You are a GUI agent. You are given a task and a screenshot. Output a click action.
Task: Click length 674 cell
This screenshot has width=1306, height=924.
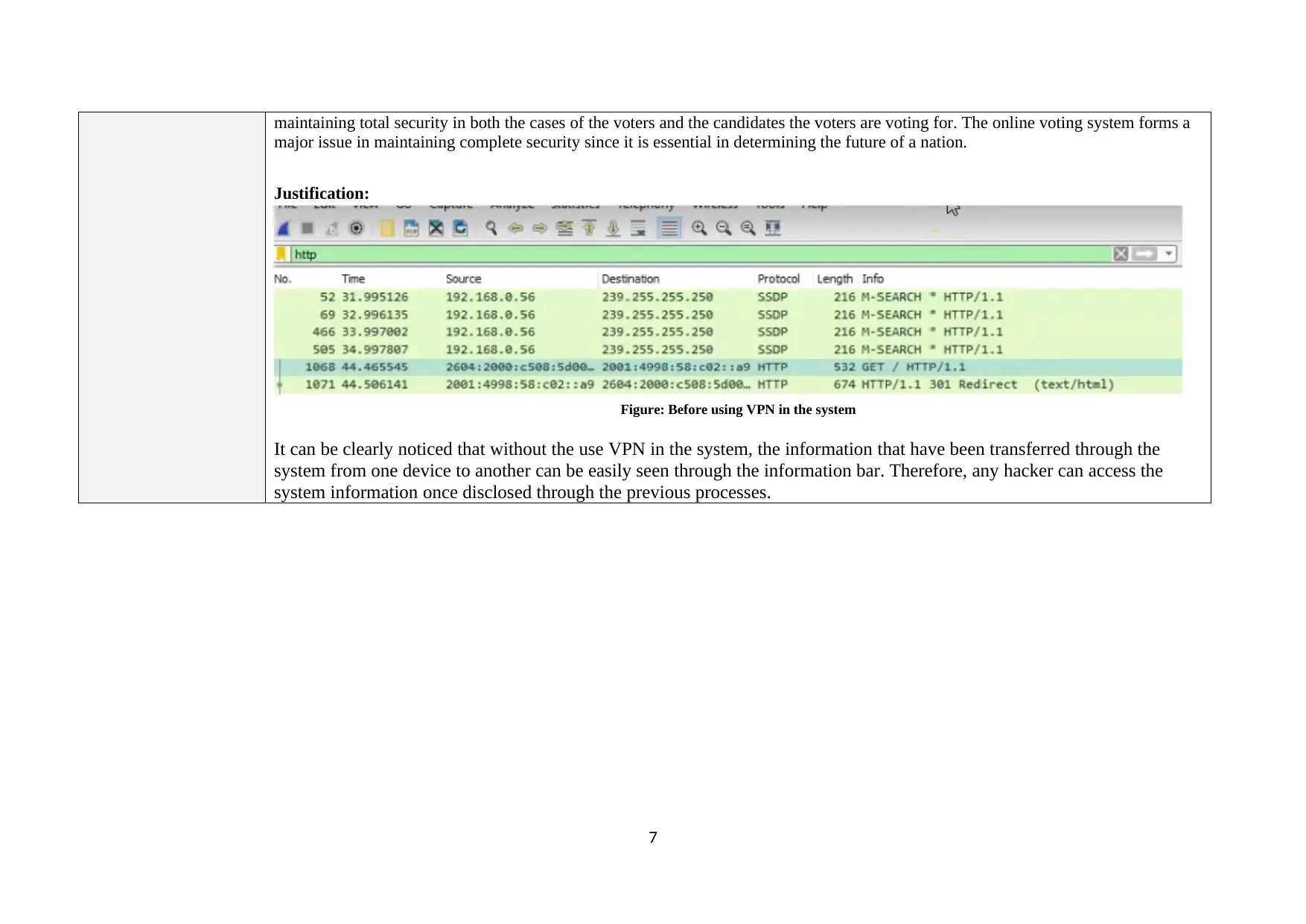(x=844, y=385)
